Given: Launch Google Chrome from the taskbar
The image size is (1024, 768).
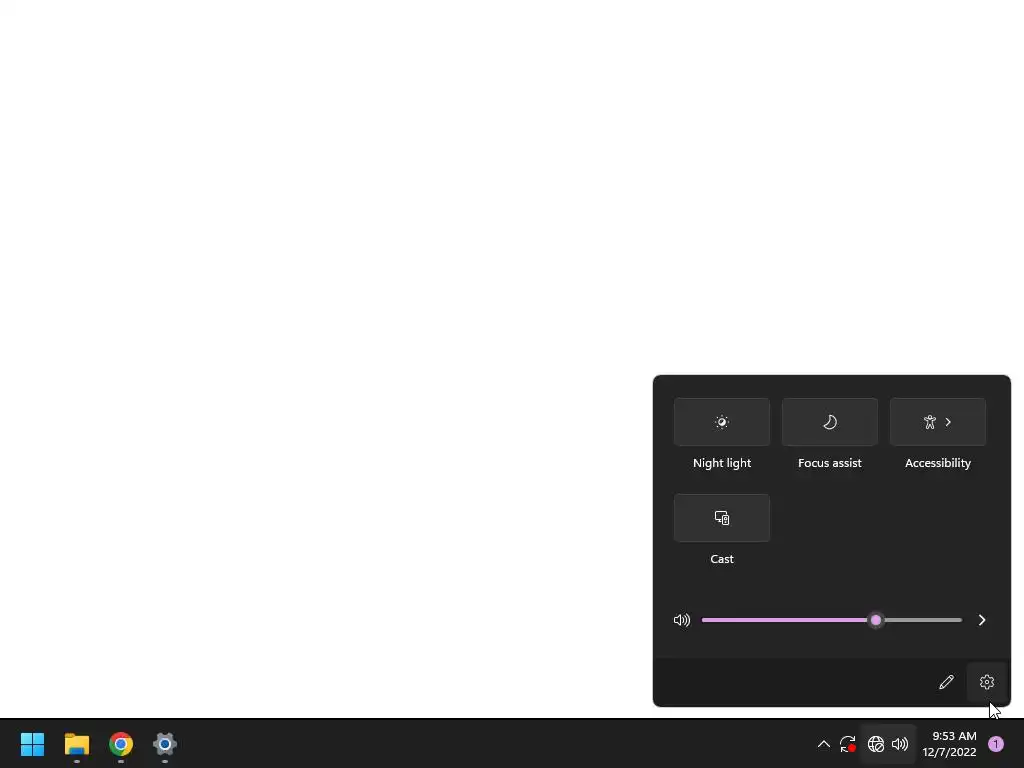Looking at the screenshot, I should 121,744.
